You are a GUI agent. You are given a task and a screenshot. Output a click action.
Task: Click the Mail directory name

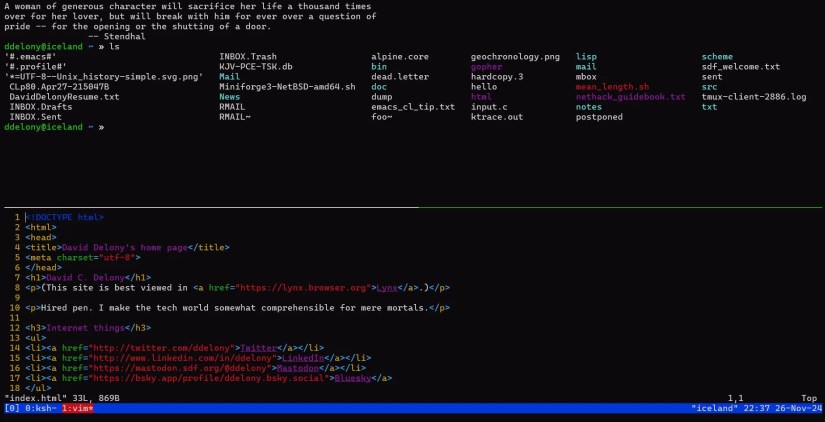point(229,77)
